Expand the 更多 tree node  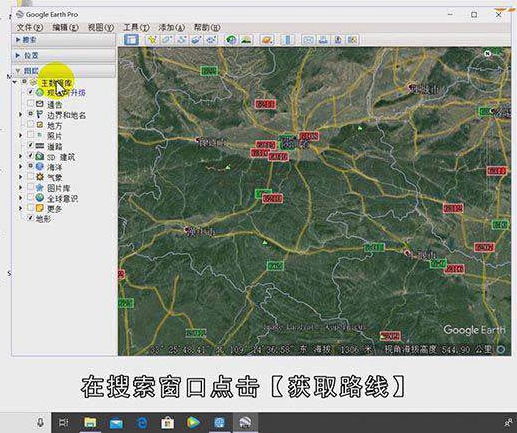(21, 208)
